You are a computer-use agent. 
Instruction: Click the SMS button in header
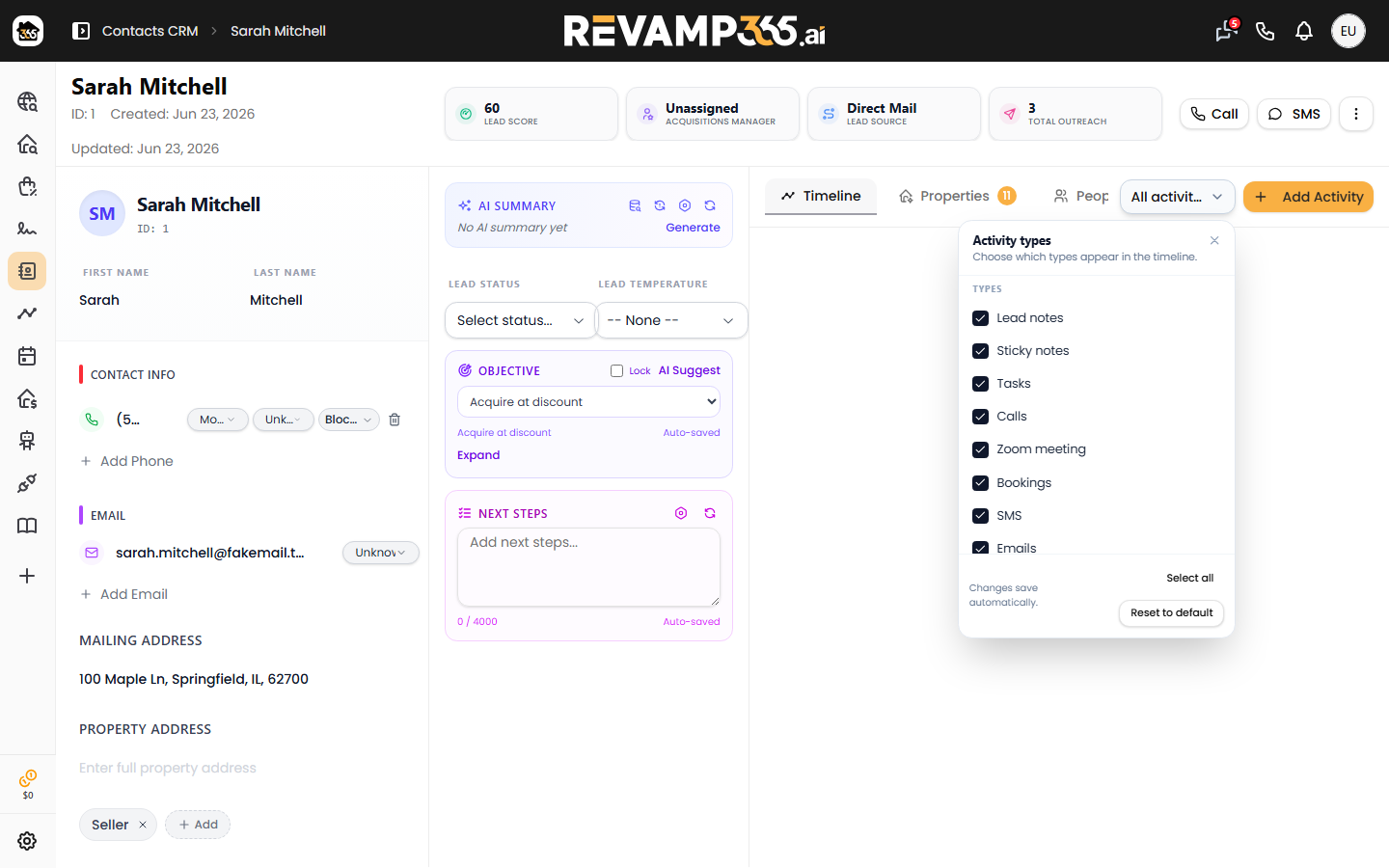pyautogui.click(x=1294, y=114)
